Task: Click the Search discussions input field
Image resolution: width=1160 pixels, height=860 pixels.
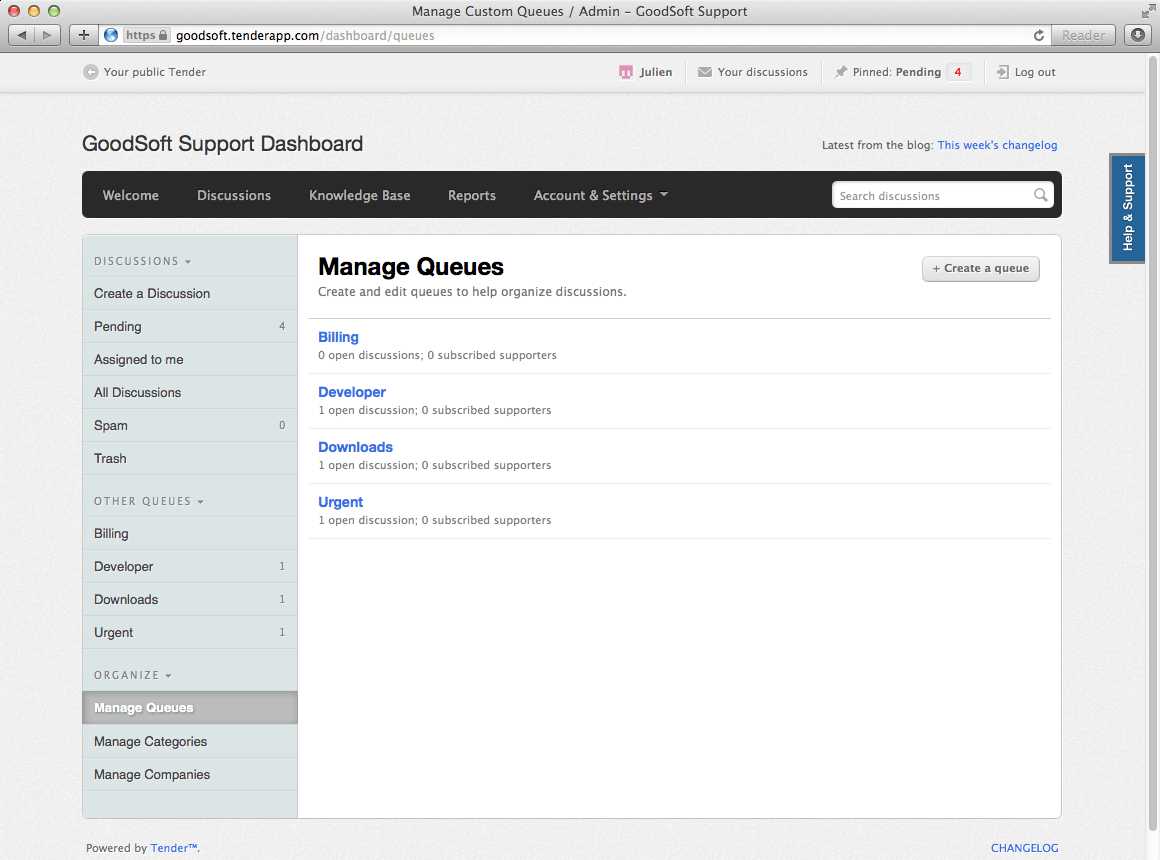Action: coord(932,195)
